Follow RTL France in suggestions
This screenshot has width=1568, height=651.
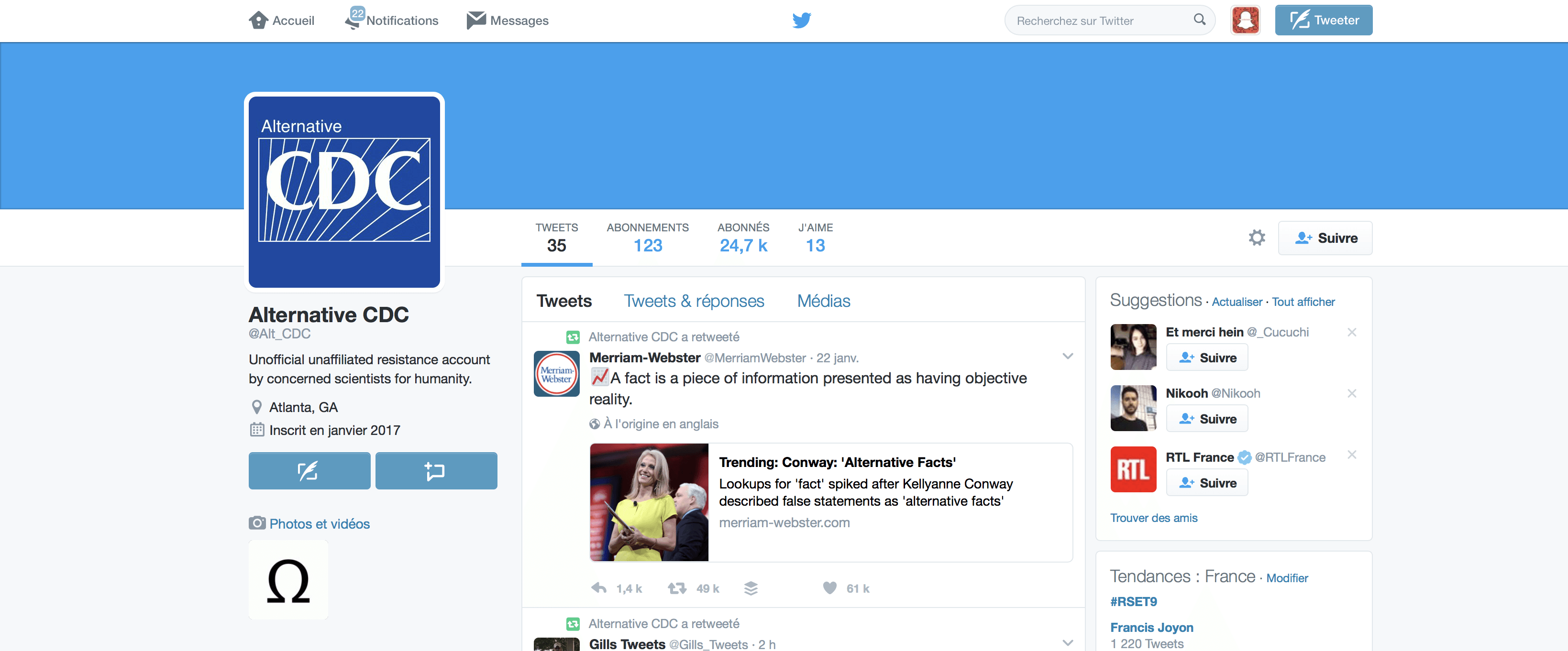[1207, 482]
